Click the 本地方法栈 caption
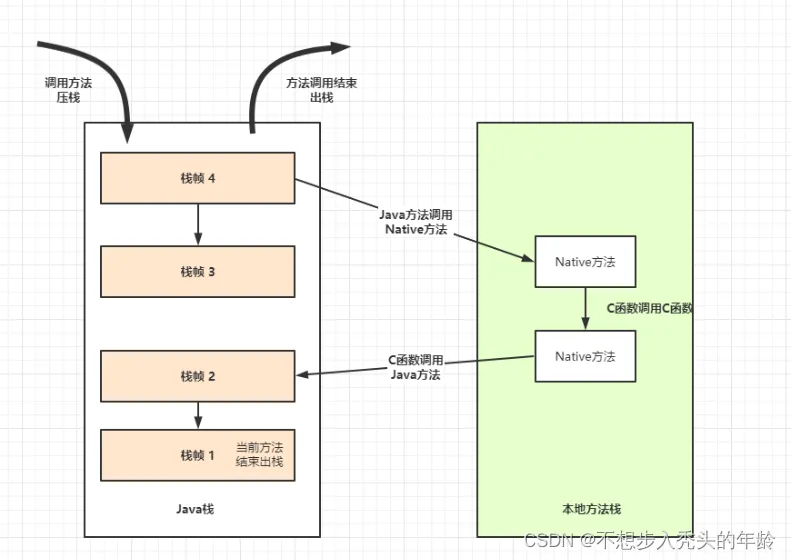791x560 pixels. pos(585,509)
